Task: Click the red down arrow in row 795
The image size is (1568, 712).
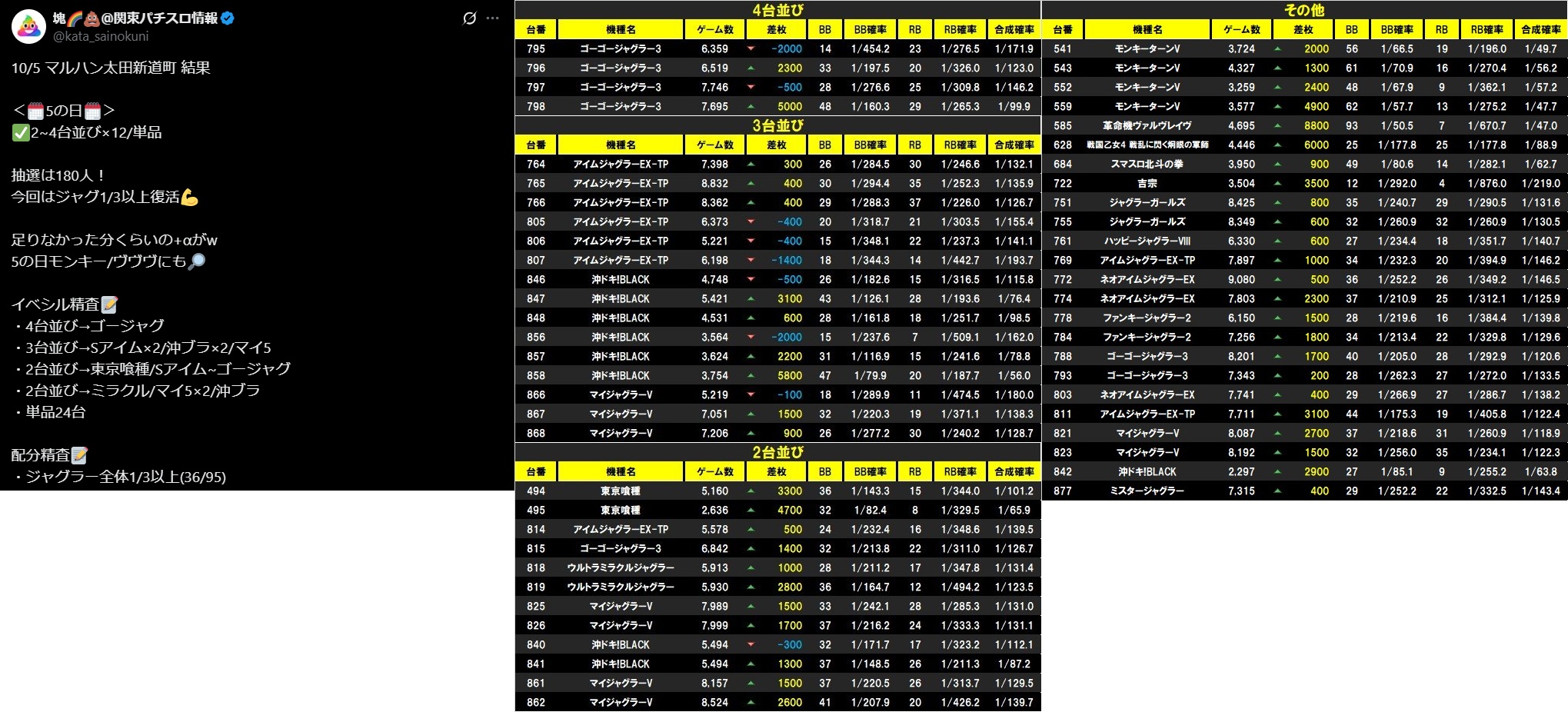Action: (751, 48)
